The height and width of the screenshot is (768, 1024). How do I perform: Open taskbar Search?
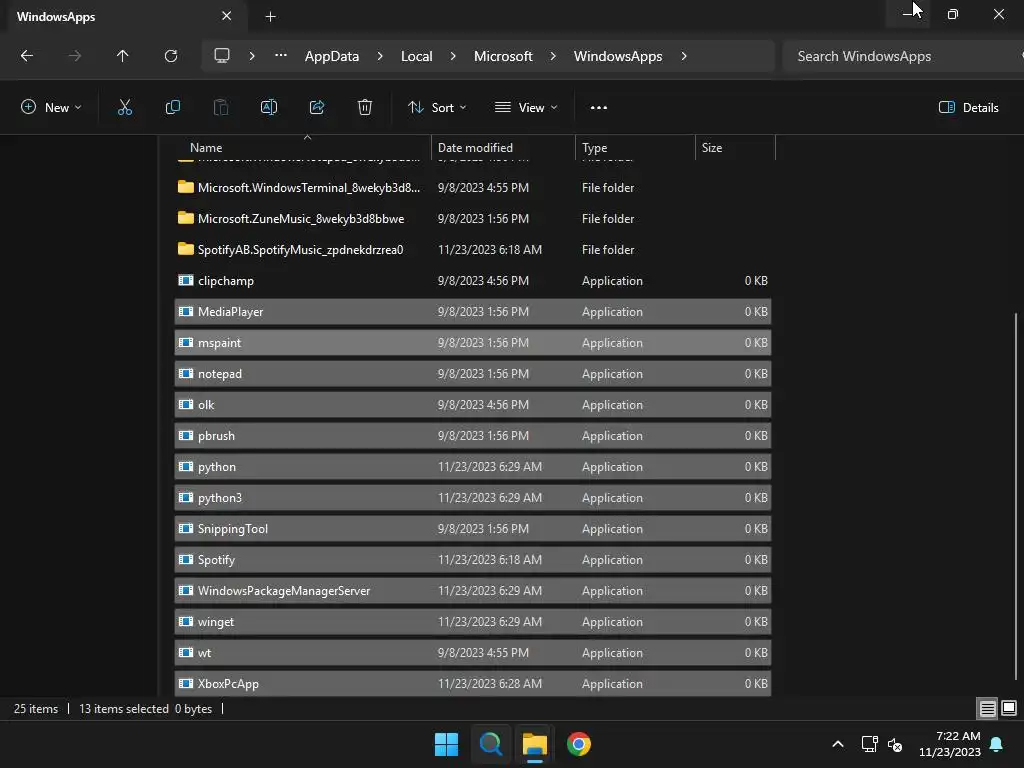coord(490,744)
